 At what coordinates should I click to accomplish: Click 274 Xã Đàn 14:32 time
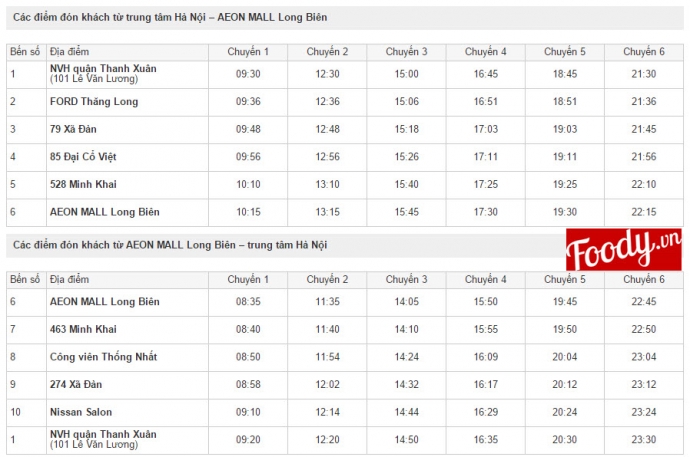(x=407, y=384)
